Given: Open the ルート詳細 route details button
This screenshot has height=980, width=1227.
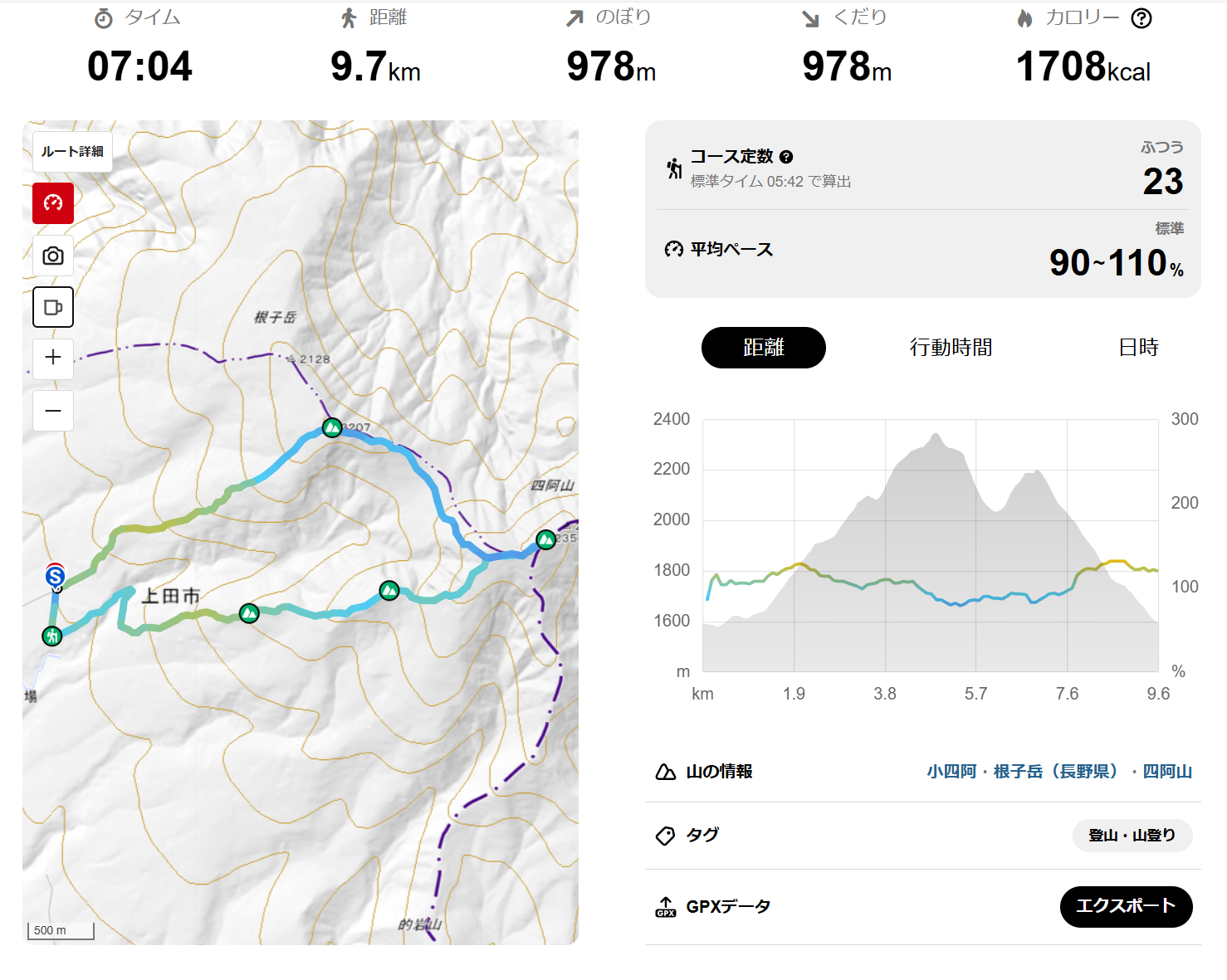Looking at the screenshot, I should (72, 152).
